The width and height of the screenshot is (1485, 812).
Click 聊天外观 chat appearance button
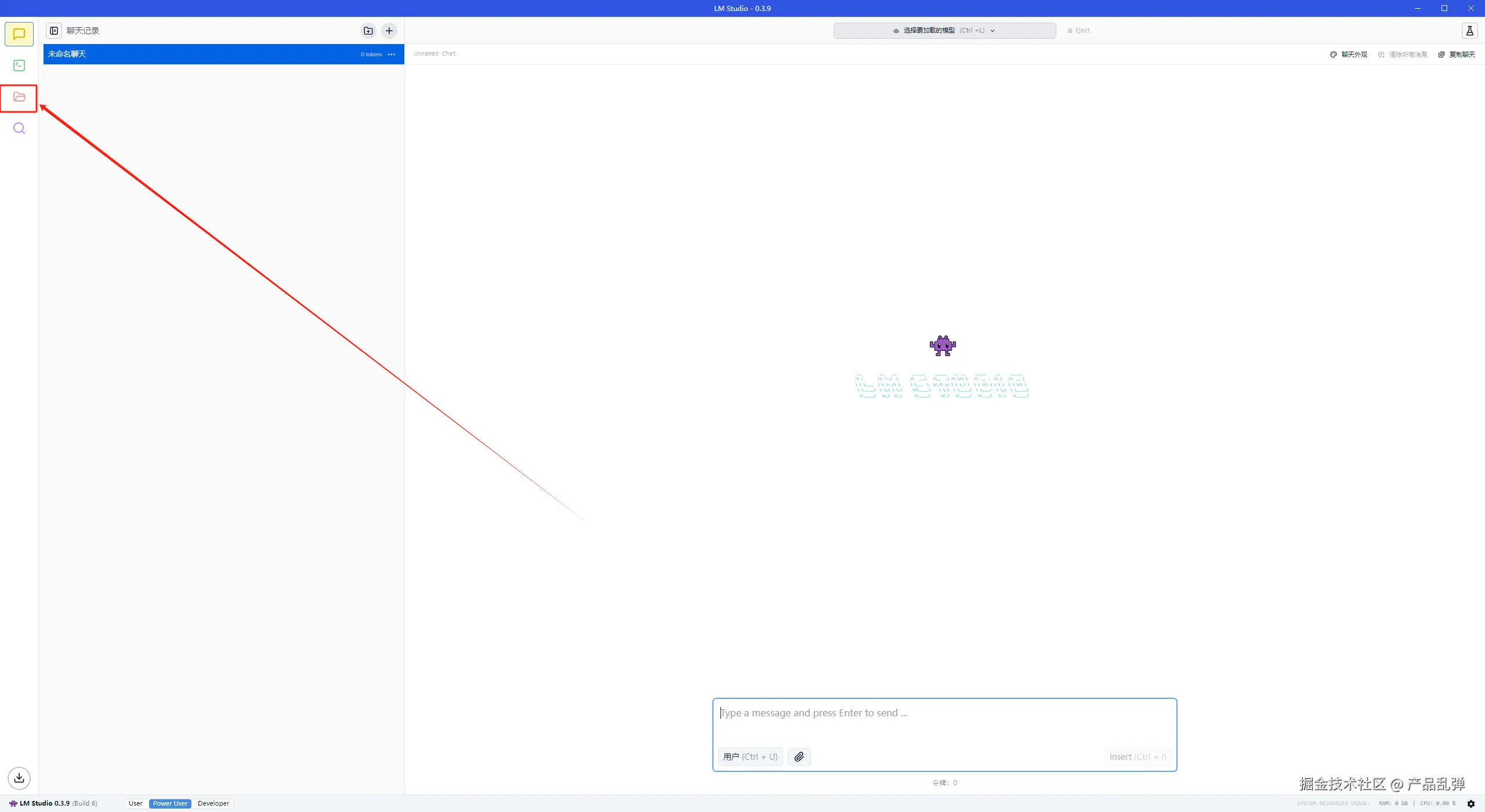1349,55
